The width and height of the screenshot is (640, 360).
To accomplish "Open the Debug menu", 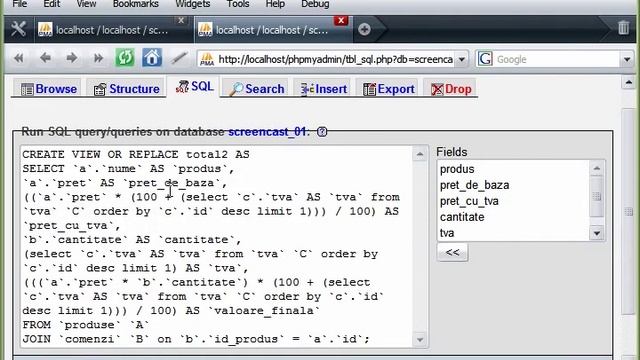I will pyautogui.click(x=315, y=4).
